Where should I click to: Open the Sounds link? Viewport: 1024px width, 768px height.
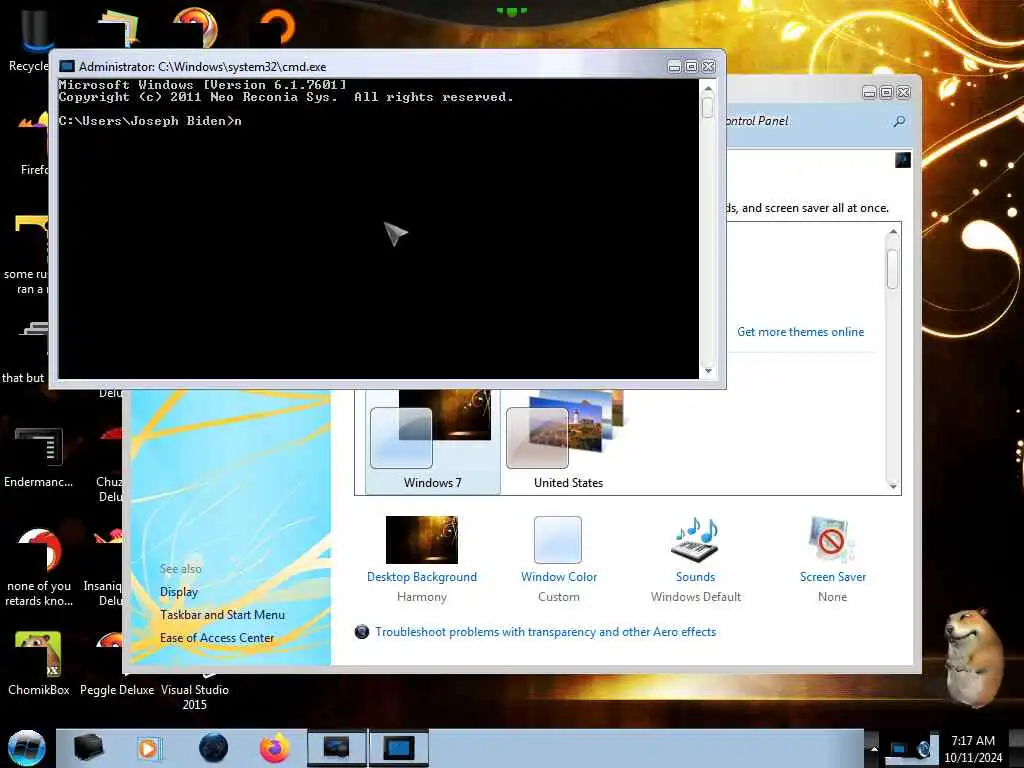coord(696,577)
